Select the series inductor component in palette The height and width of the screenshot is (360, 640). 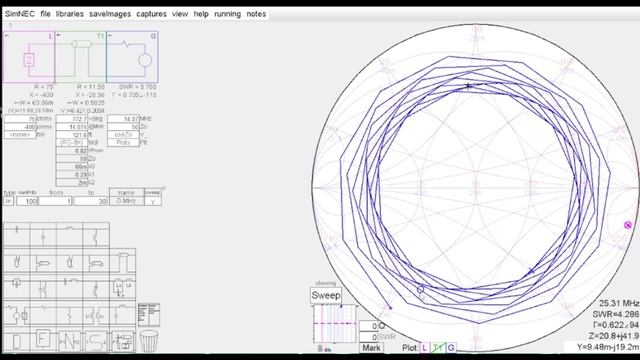[69, 235]
